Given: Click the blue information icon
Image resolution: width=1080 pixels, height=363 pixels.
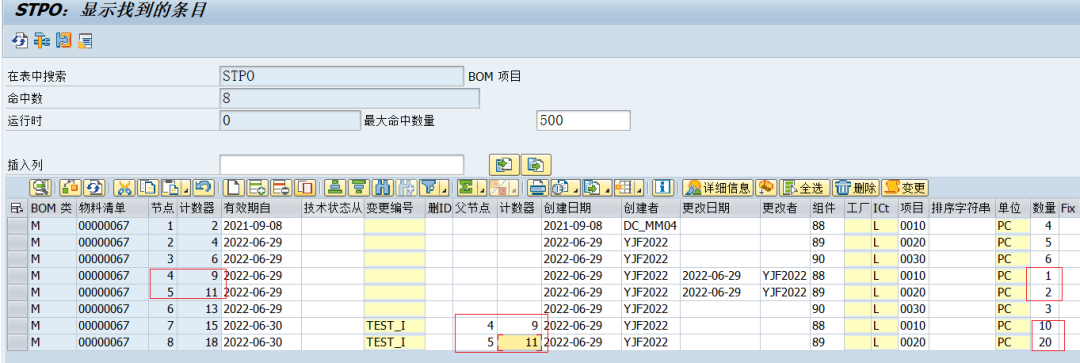Looking at the screenshot, I should point(663,187).
